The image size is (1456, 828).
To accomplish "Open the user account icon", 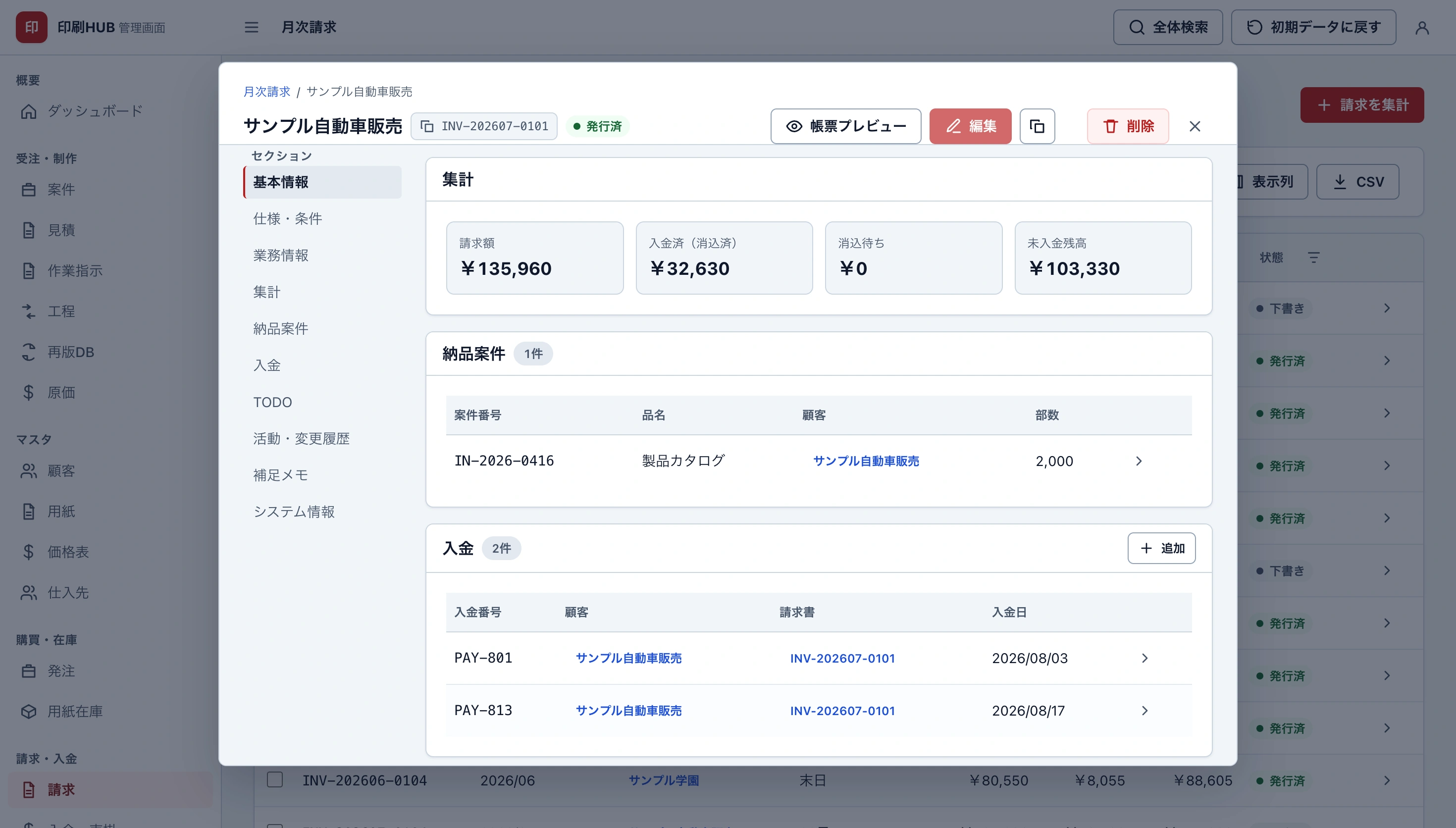I will click(x=1422, y=28).
